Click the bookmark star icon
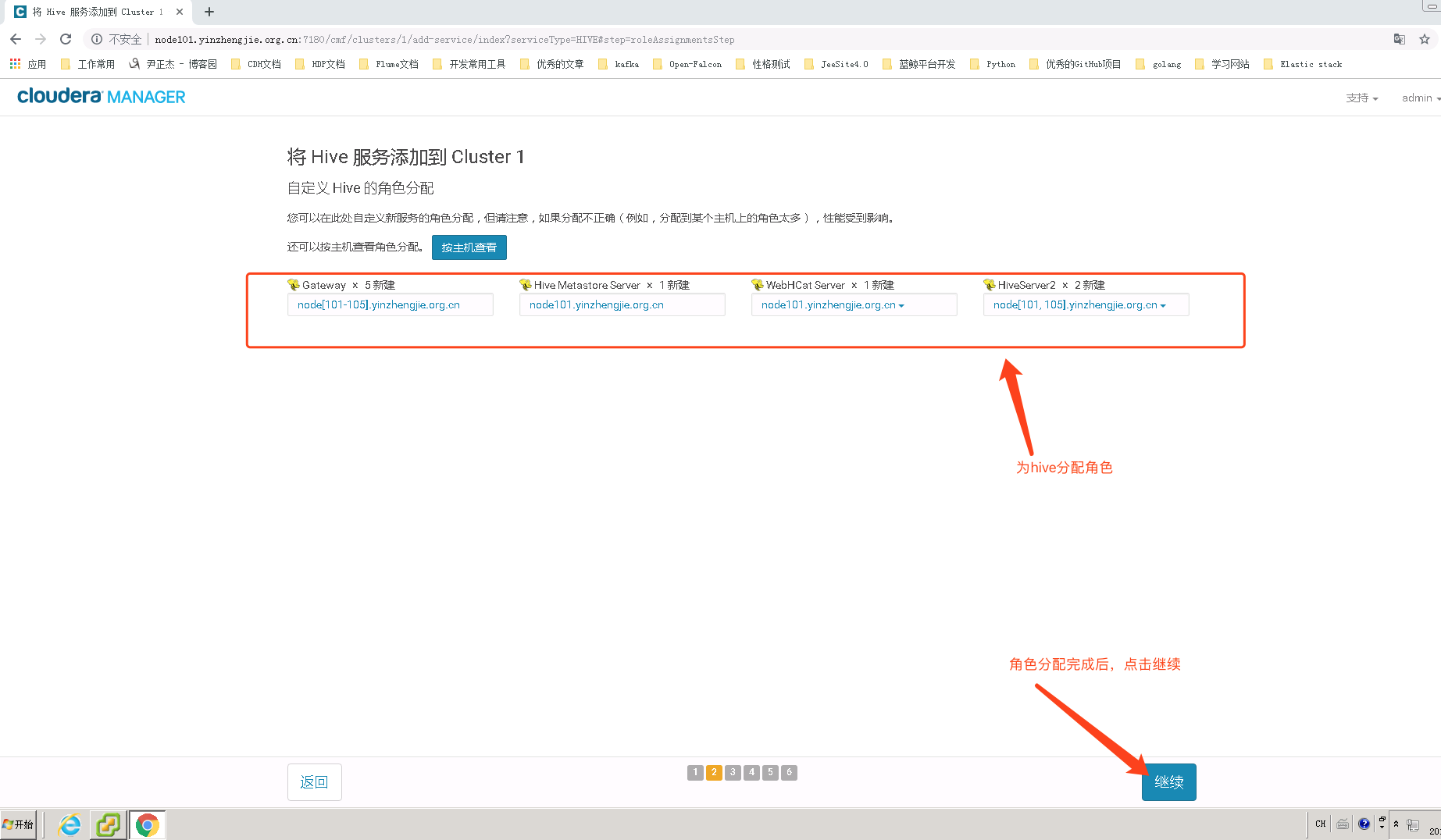The image size is (1441, 840). tap(1425, 39)
